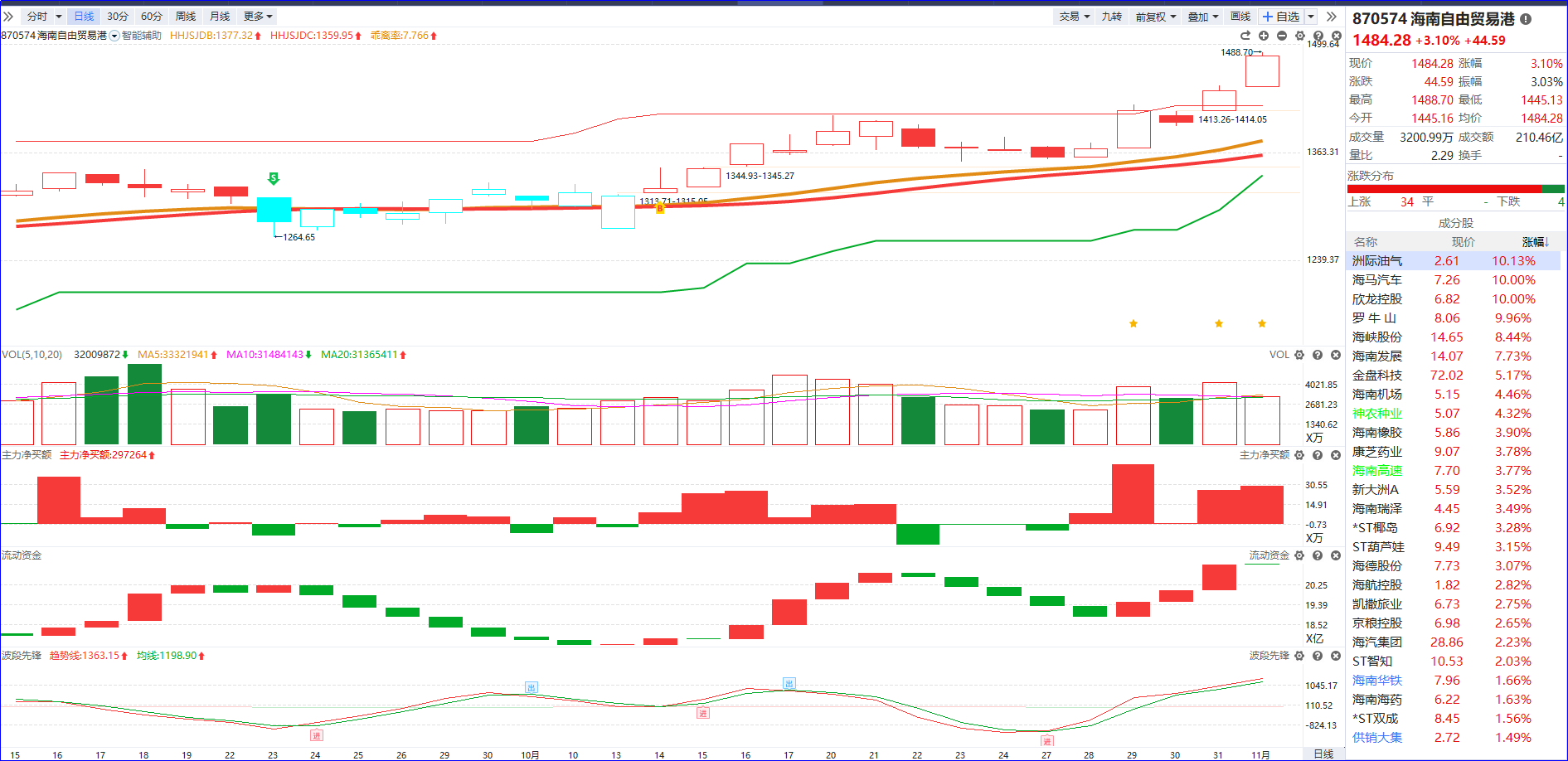Sort constituent list by 涨幅 column header
This screenshot has height=761, width=1568.
click(1535, 242)
